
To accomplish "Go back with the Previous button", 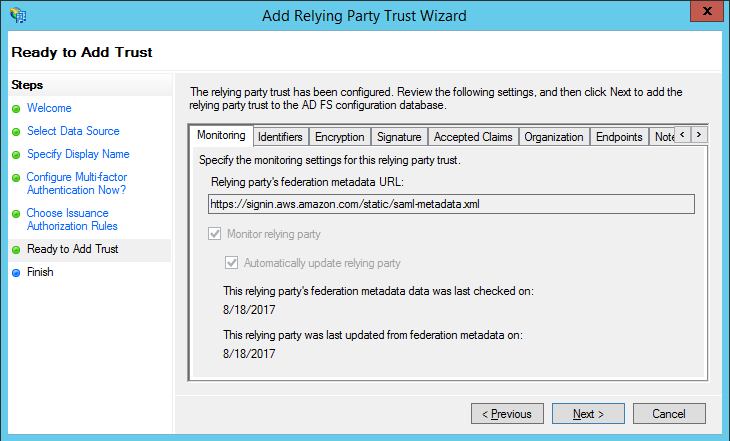I will [507, 414].
